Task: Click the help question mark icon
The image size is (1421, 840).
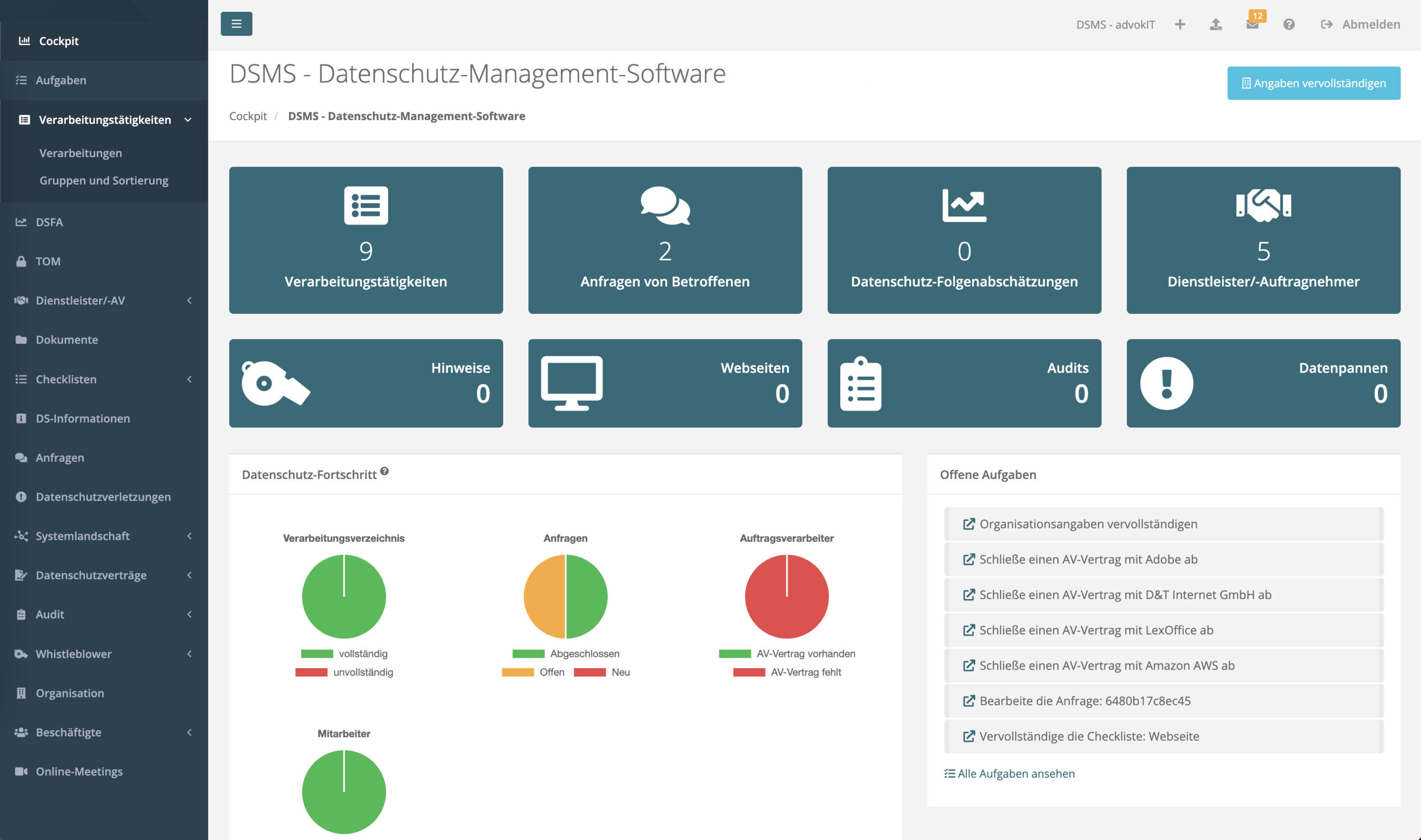Action: pos(1289,24)
